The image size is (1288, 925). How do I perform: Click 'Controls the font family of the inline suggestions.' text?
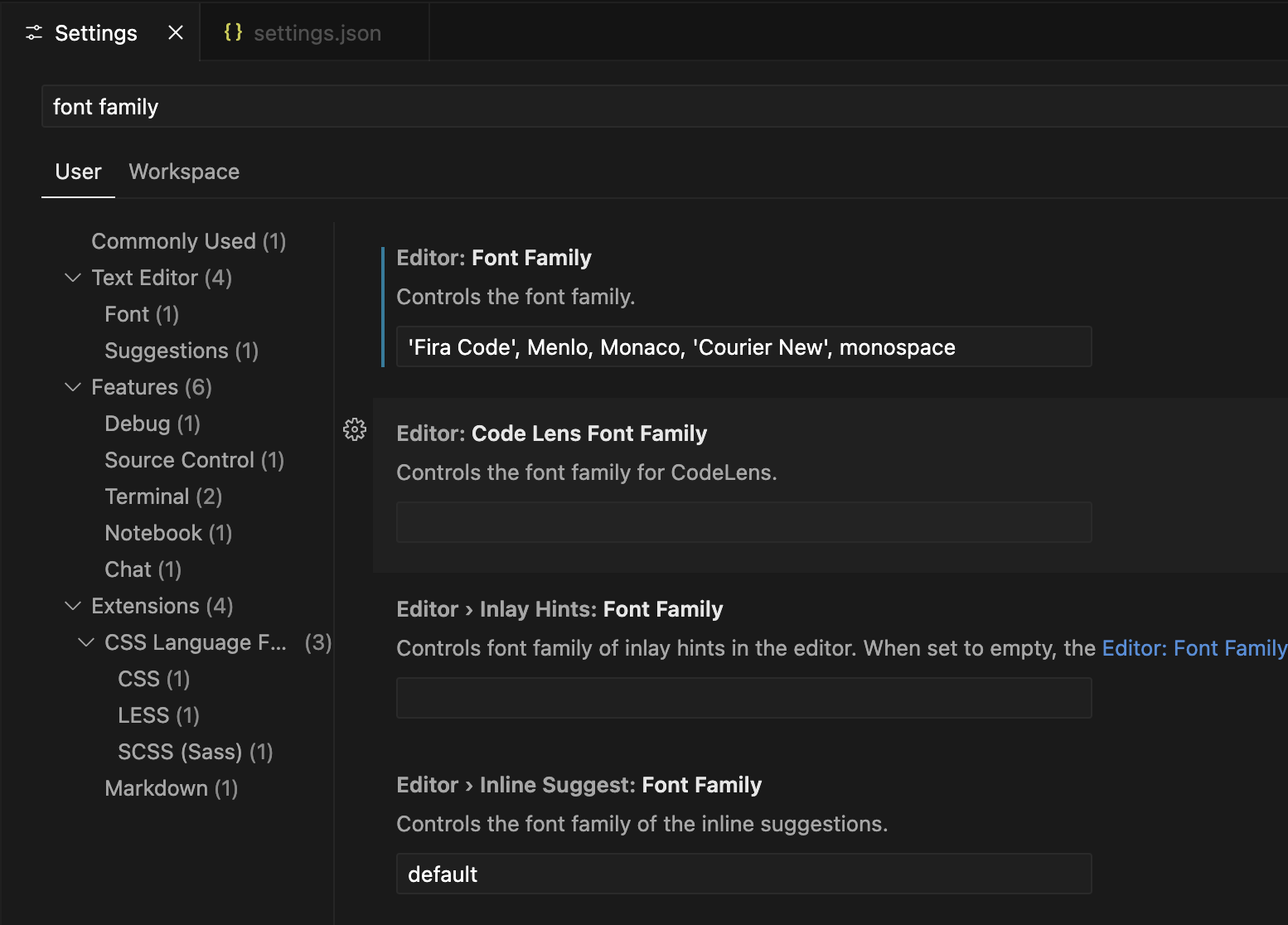point(642,824)
